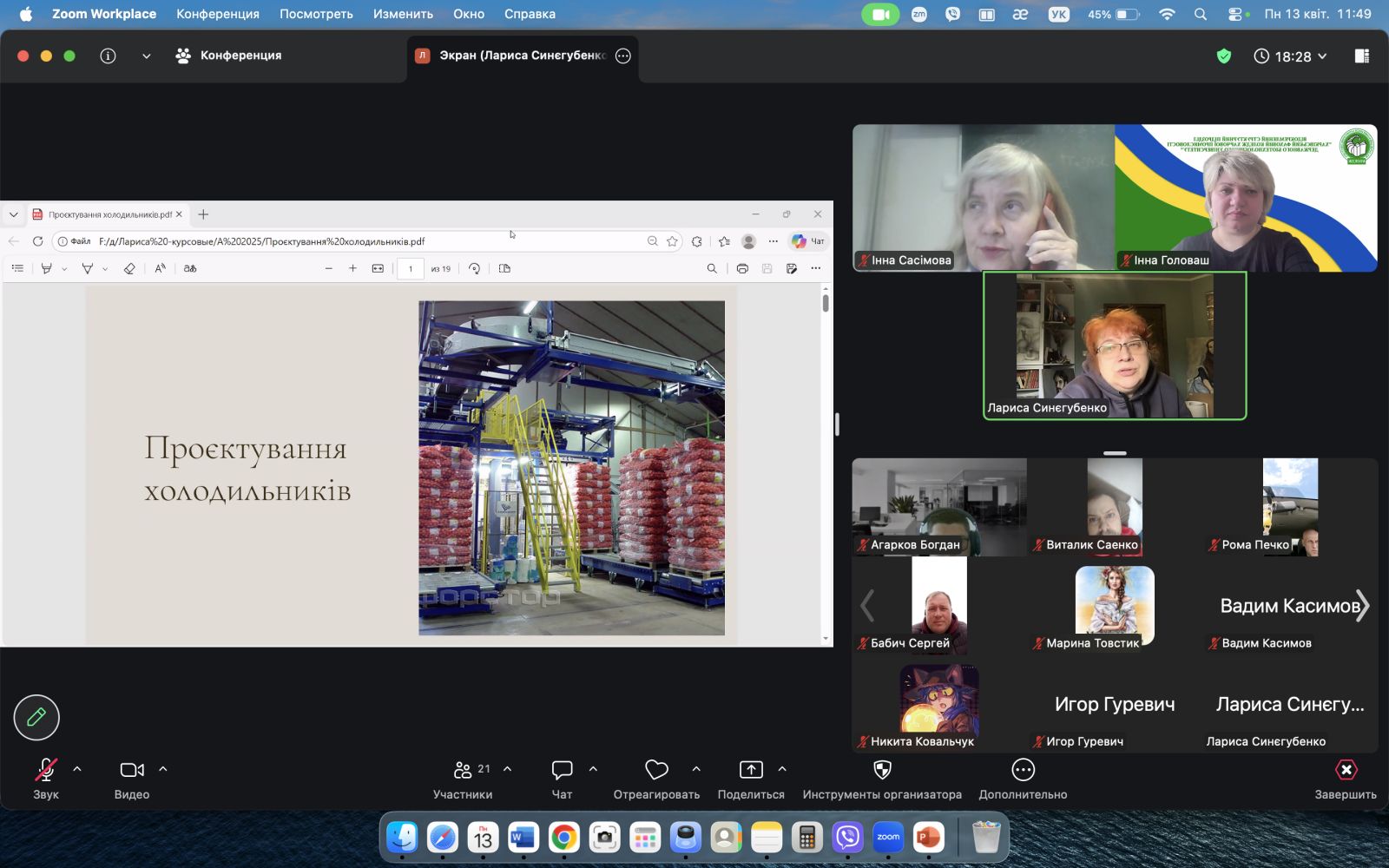Open the Chat panel

pos(562,770)
